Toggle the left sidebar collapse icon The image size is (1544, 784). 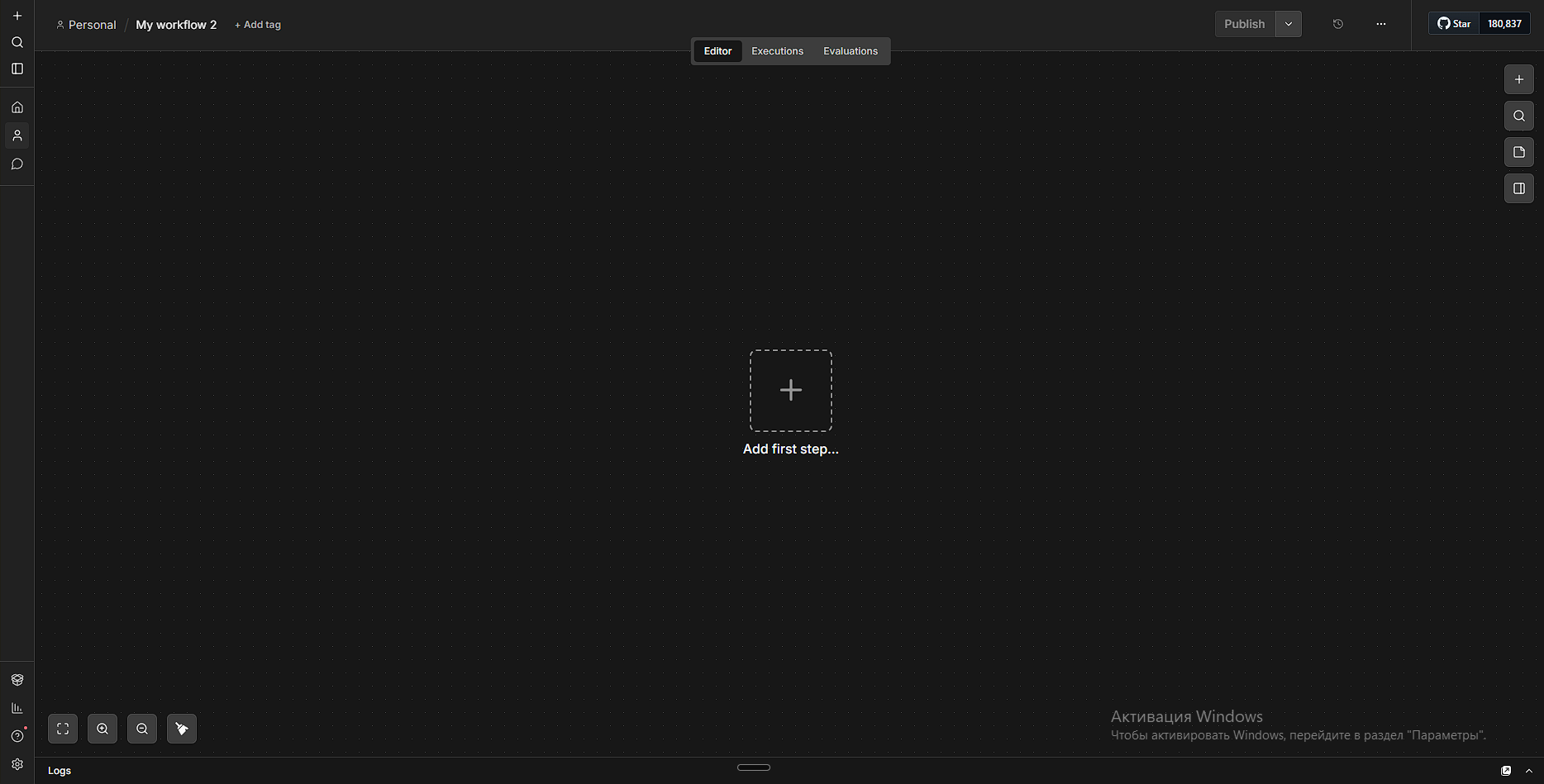tap(17, 69)
